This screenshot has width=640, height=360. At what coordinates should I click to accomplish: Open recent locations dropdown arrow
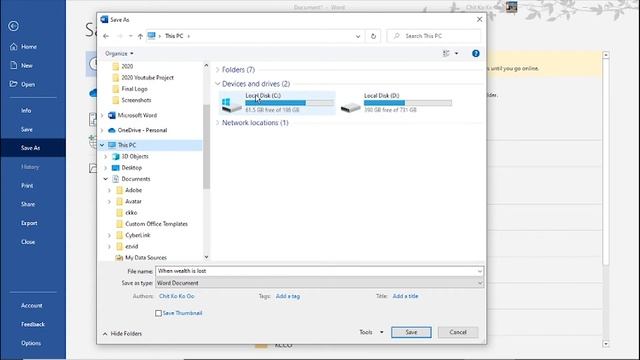pyautogui.click(x=131, y=36)
